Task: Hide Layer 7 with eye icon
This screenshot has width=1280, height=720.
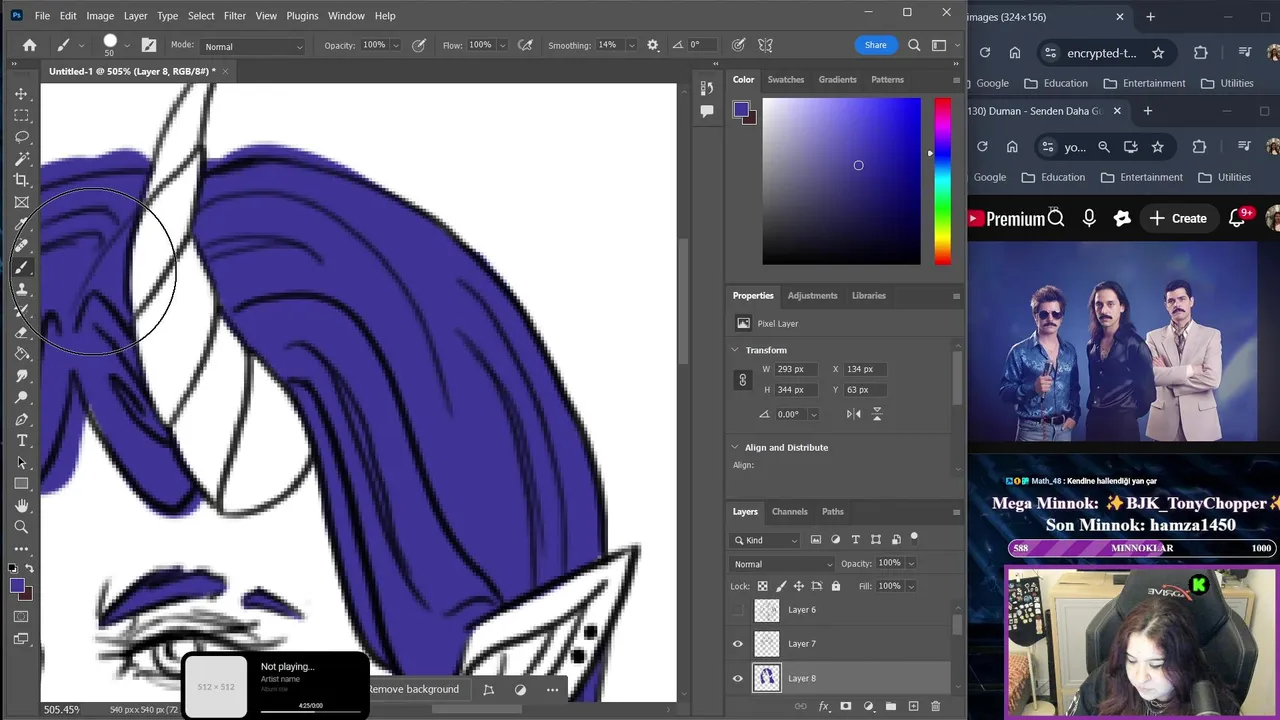Action: pyautogui.click(x=738, y=644)
